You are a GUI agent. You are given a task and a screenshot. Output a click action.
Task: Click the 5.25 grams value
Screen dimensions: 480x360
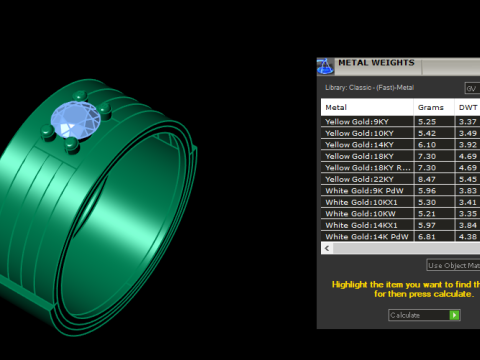tap(427, 122)
